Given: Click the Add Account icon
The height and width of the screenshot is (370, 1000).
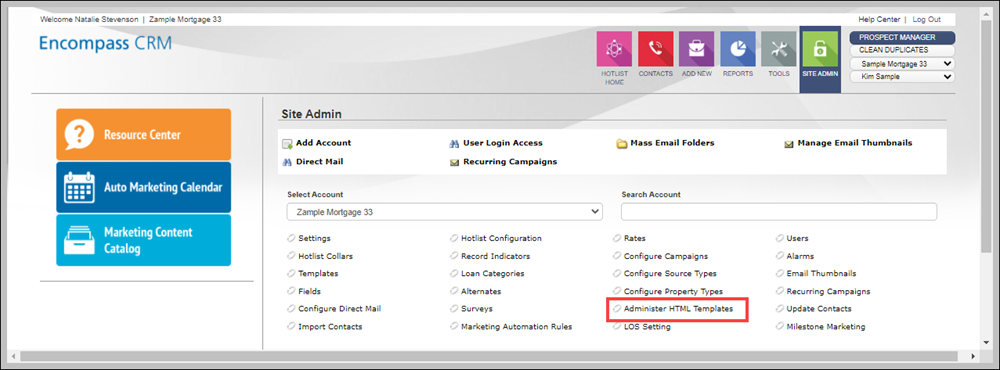Looking at the screenshot, I should 287,144.
